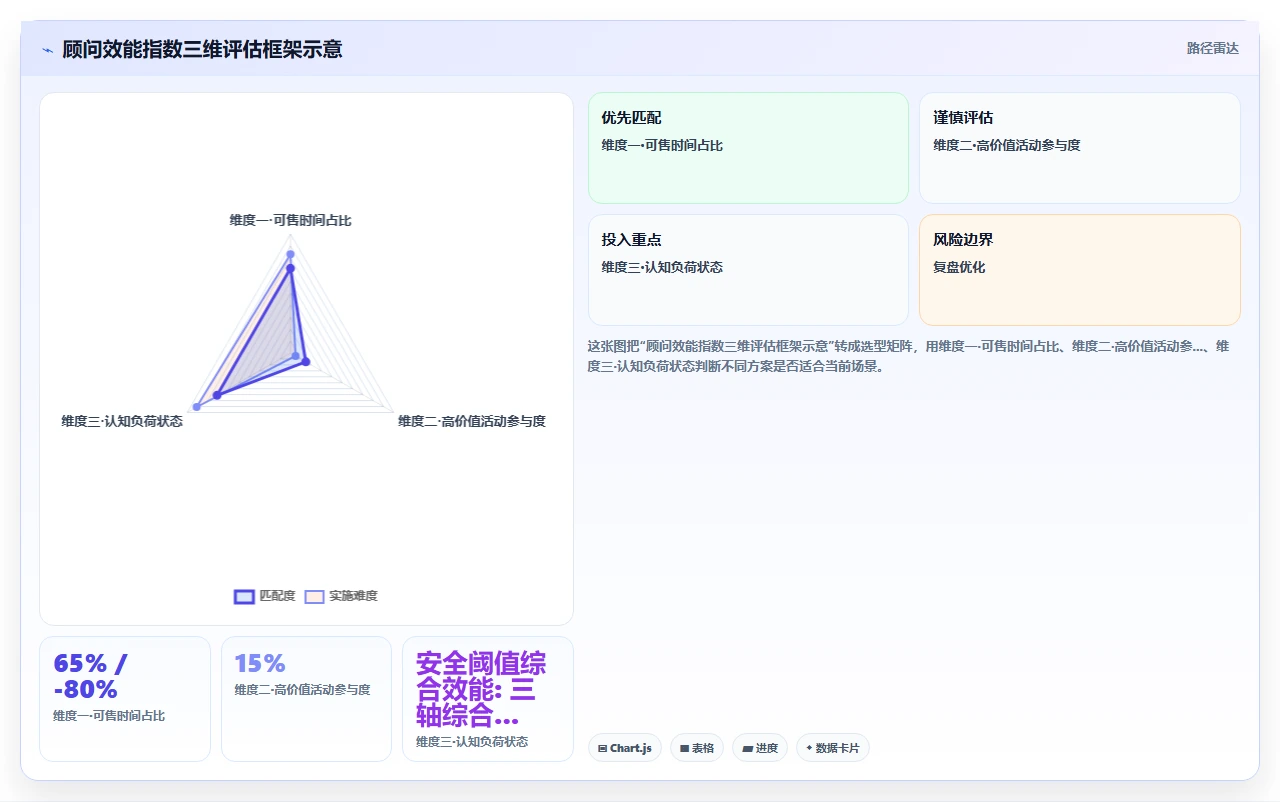Select the 表格 tag
The width and height of the screenshot is (1280, 802).
click(697, 748)
